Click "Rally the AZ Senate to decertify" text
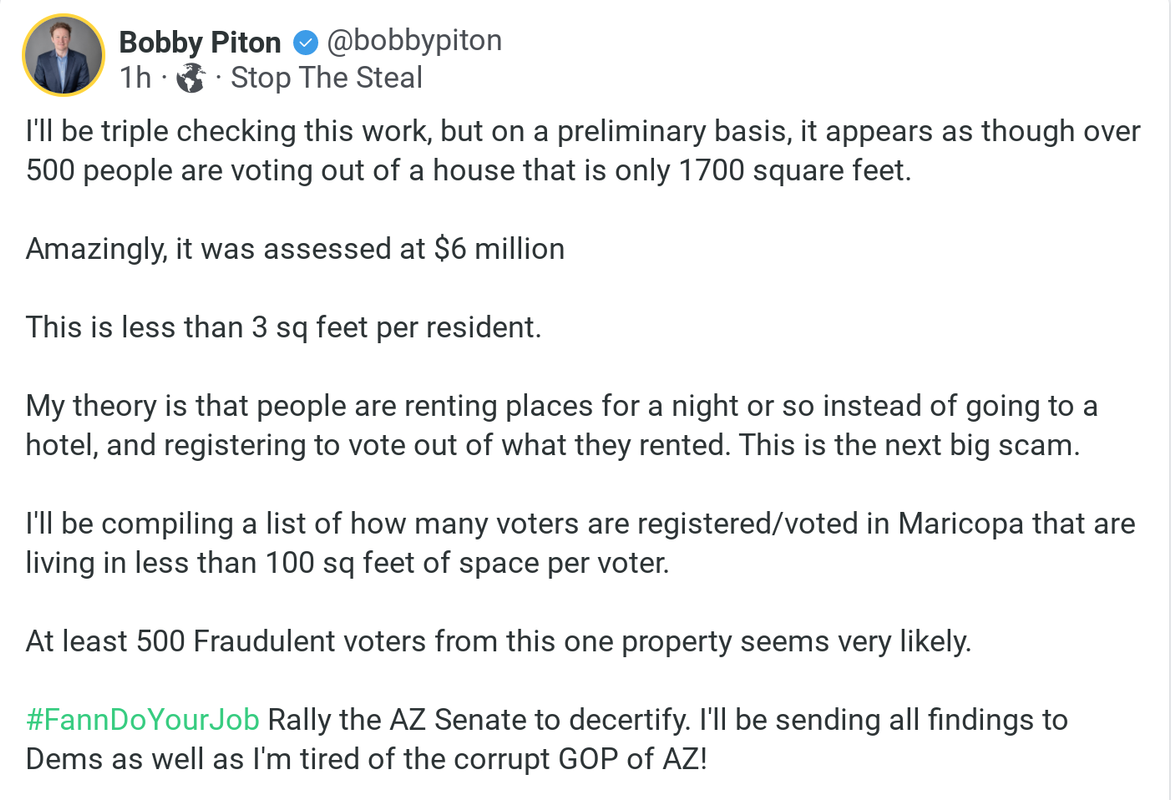1171x800 pixels. tap(479, 720)
